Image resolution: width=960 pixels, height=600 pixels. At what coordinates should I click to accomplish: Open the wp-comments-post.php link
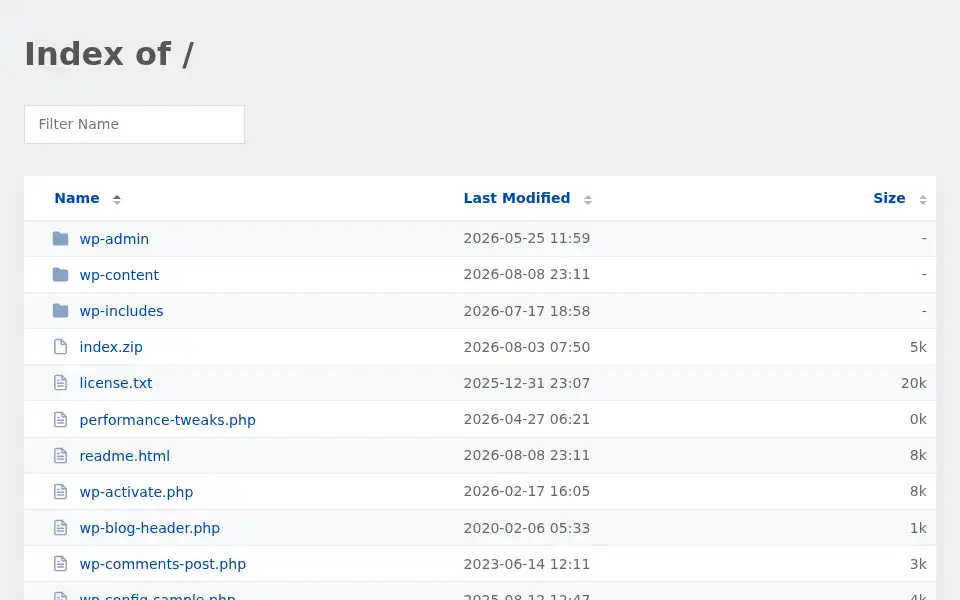point(162,564)
